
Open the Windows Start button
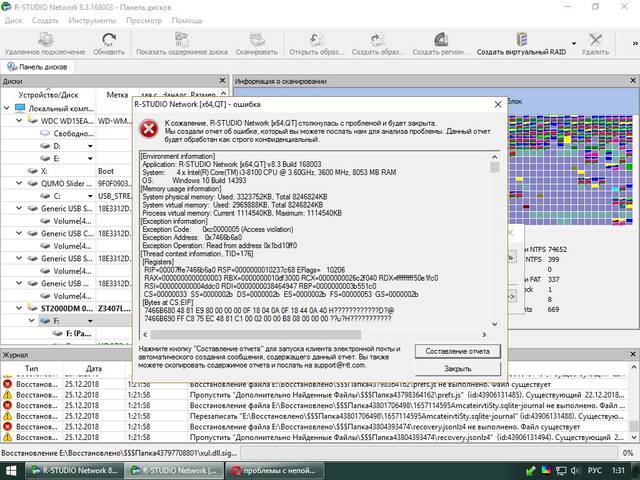tap(11, 471)
